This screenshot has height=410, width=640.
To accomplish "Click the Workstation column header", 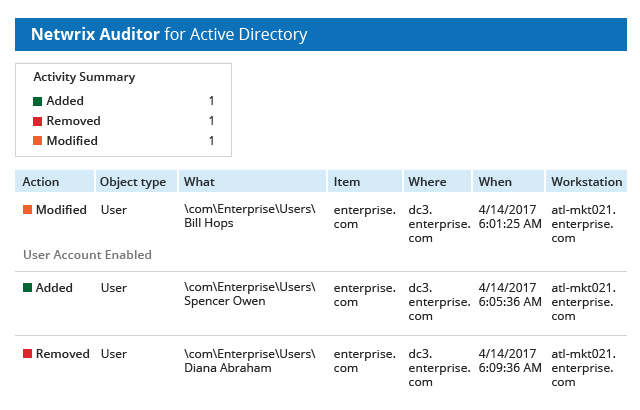I will [587, 182].
